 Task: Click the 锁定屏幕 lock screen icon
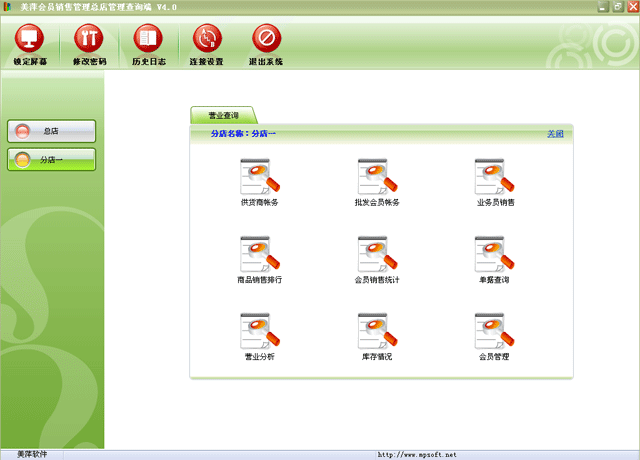click(x=30, y=42)
